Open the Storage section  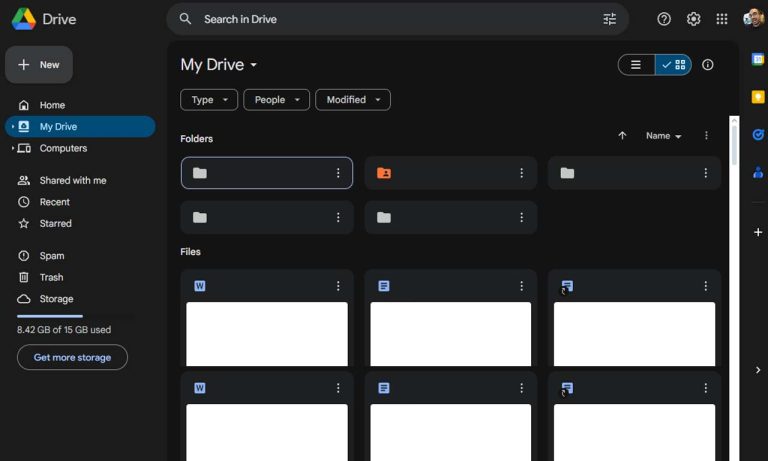80,299
